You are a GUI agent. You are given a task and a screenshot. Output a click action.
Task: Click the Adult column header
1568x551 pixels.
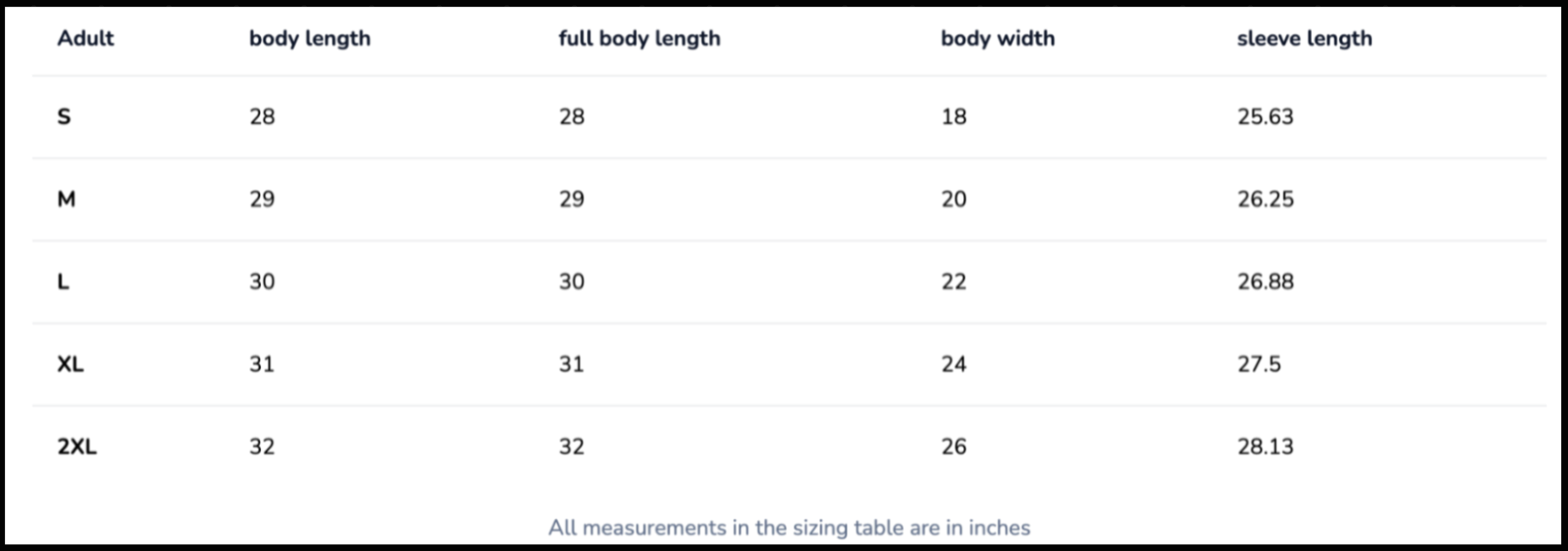[x=85, y=38]
